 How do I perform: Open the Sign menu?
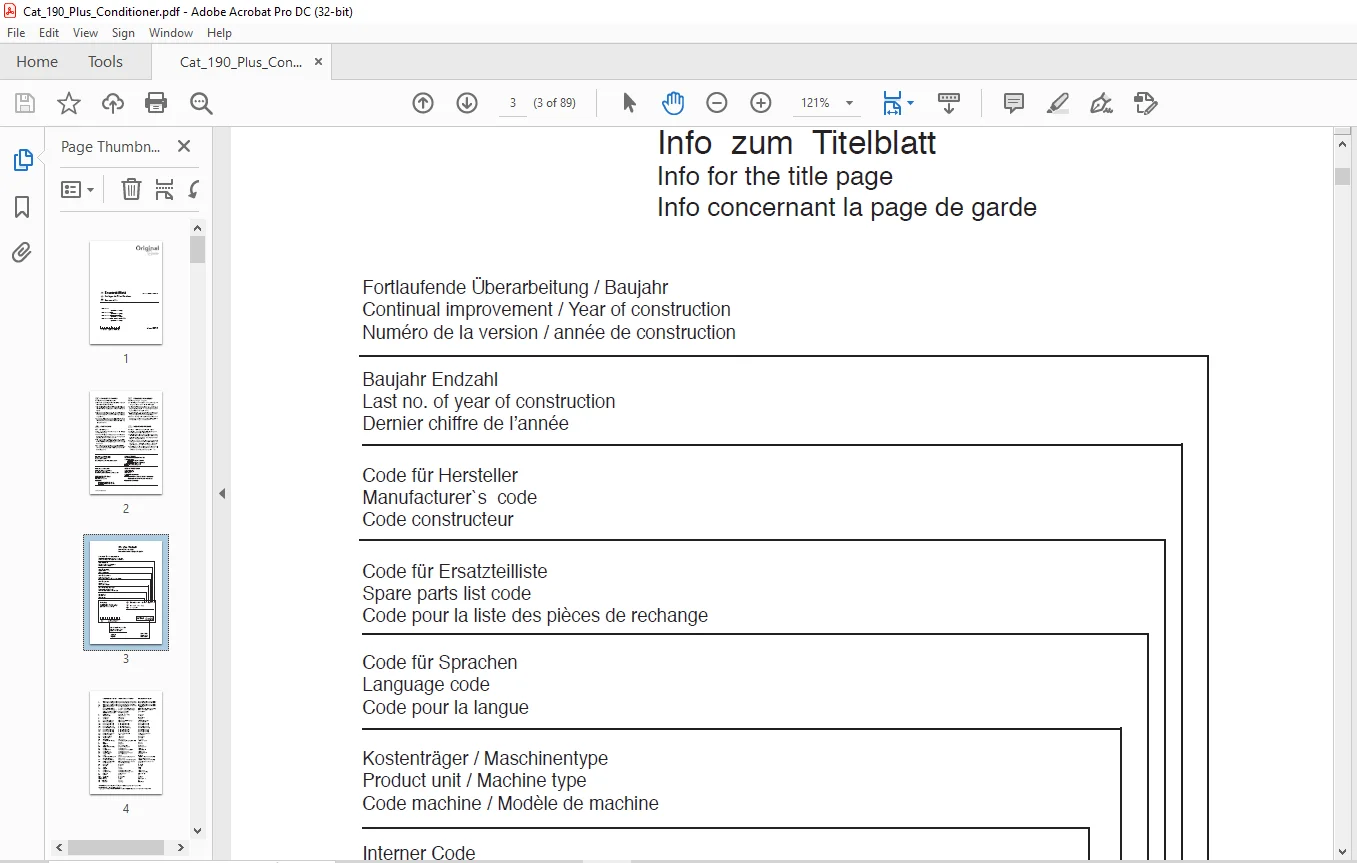123,33
